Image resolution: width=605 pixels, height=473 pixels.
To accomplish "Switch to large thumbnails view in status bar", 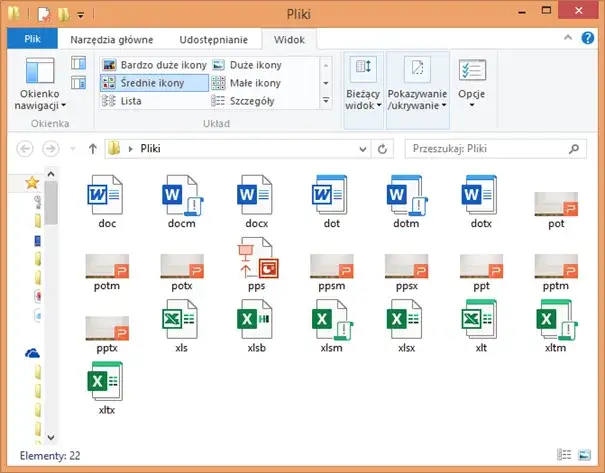I will click(x=583, y=455).
